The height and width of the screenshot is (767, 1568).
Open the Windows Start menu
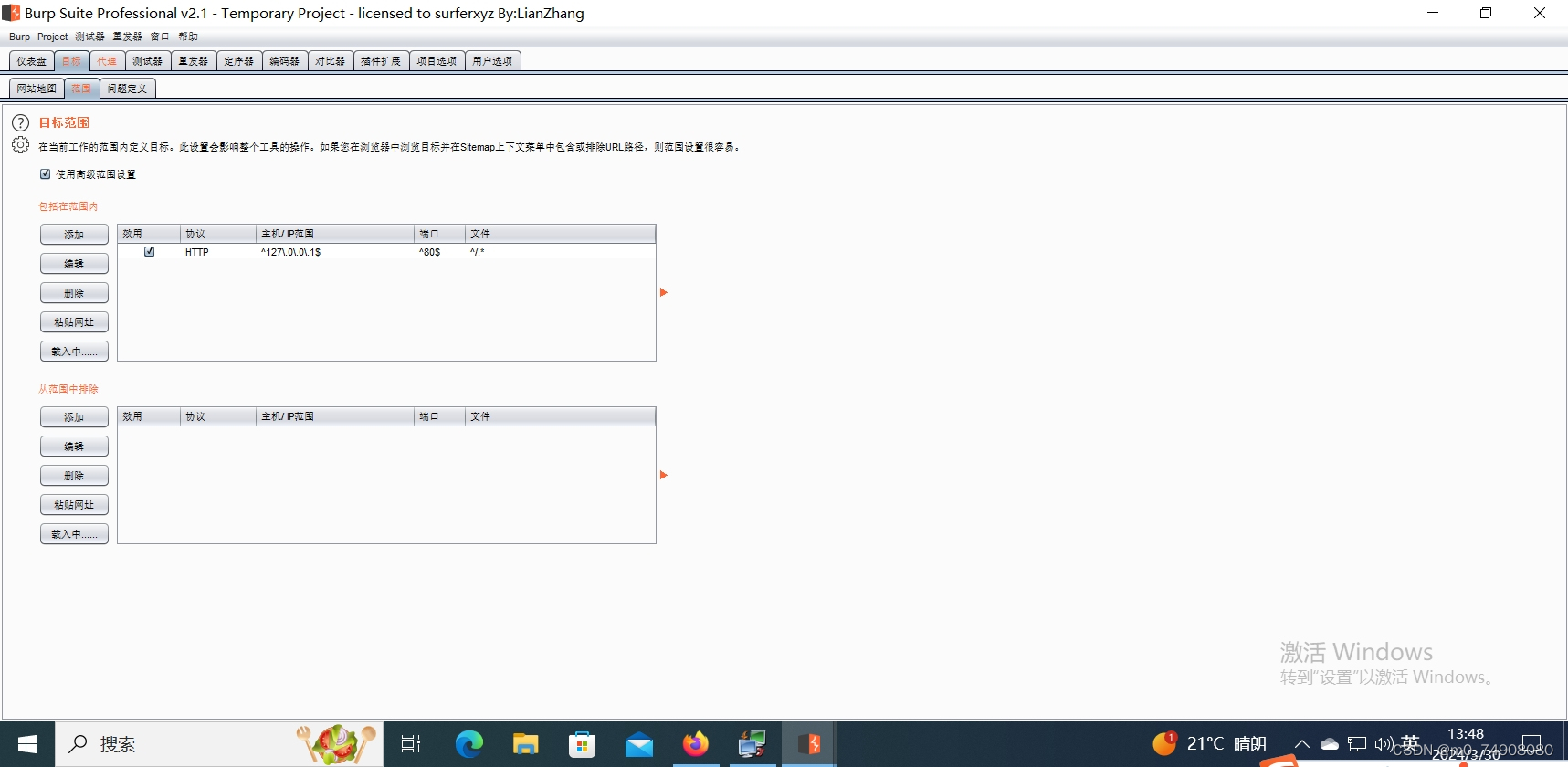27,744
